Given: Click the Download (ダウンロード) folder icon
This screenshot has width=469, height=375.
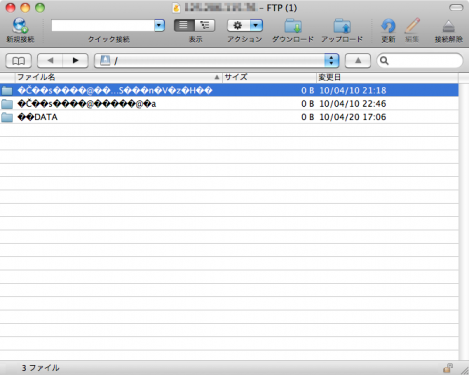Looking at the screenshot, I should point(293,26).
